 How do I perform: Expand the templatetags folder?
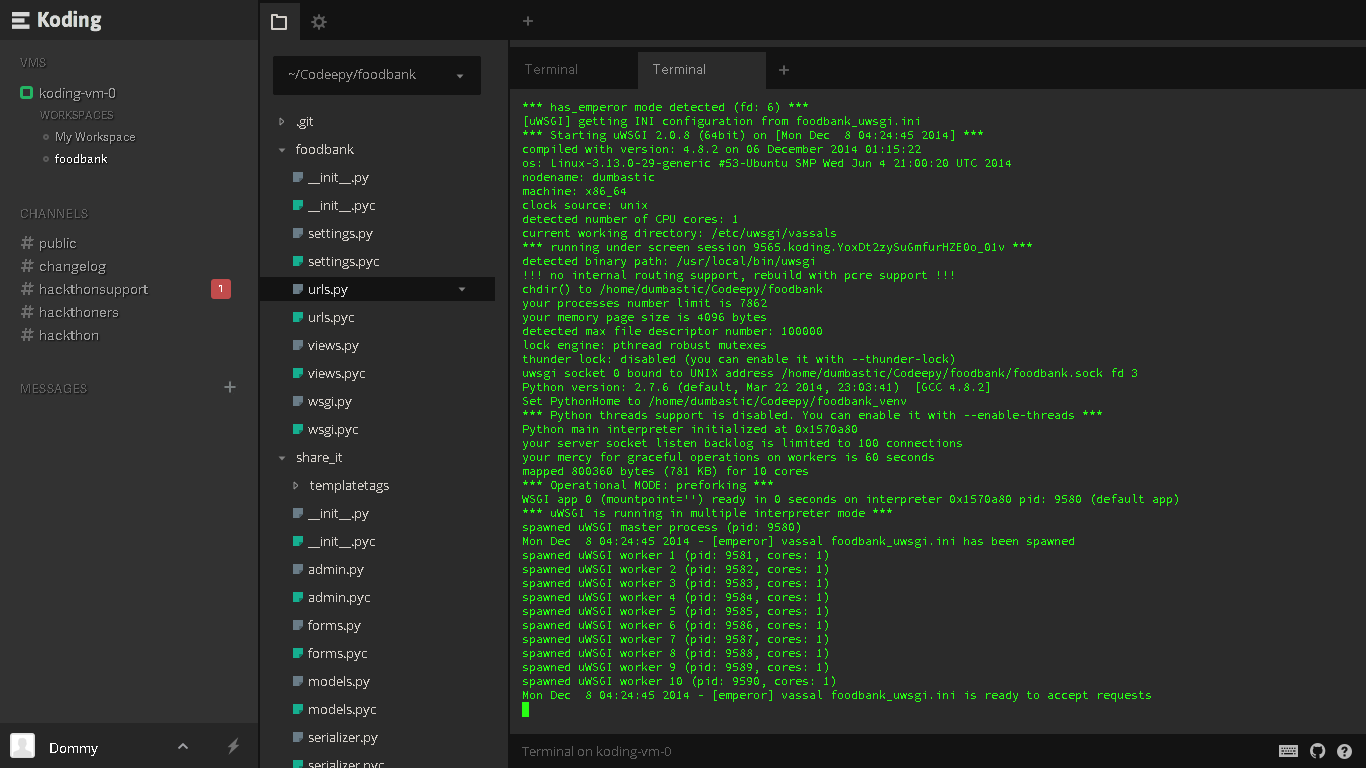click(x=295, y=485)
